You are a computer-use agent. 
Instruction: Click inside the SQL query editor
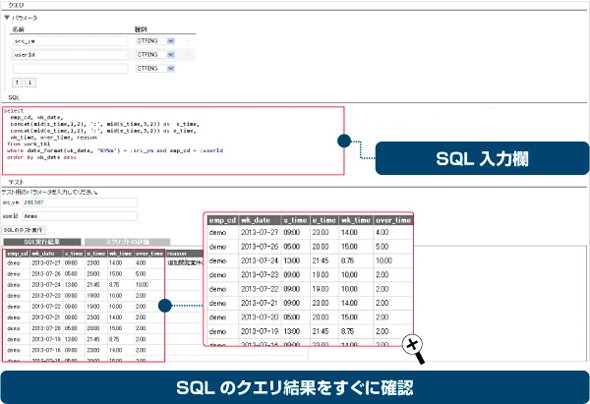pos(173,141)
